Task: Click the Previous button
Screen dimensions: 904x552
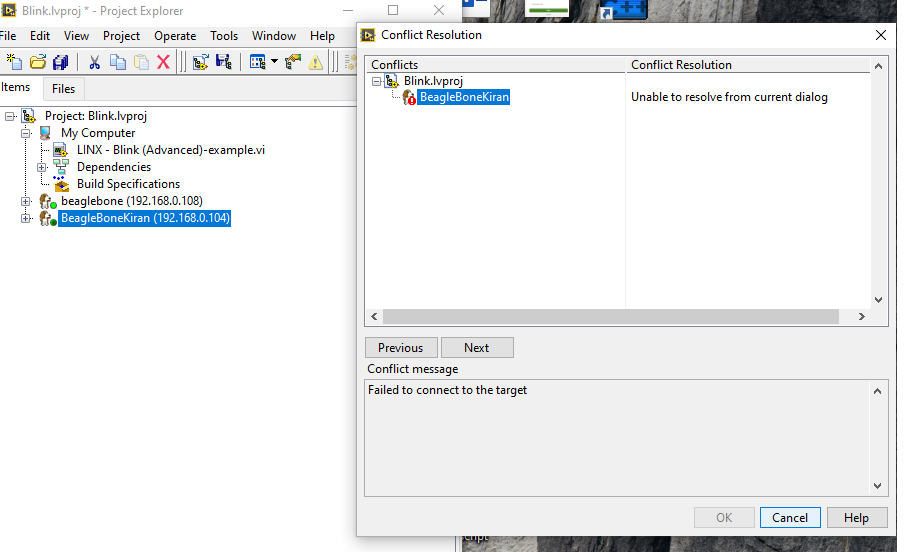Action: point(401,348)
